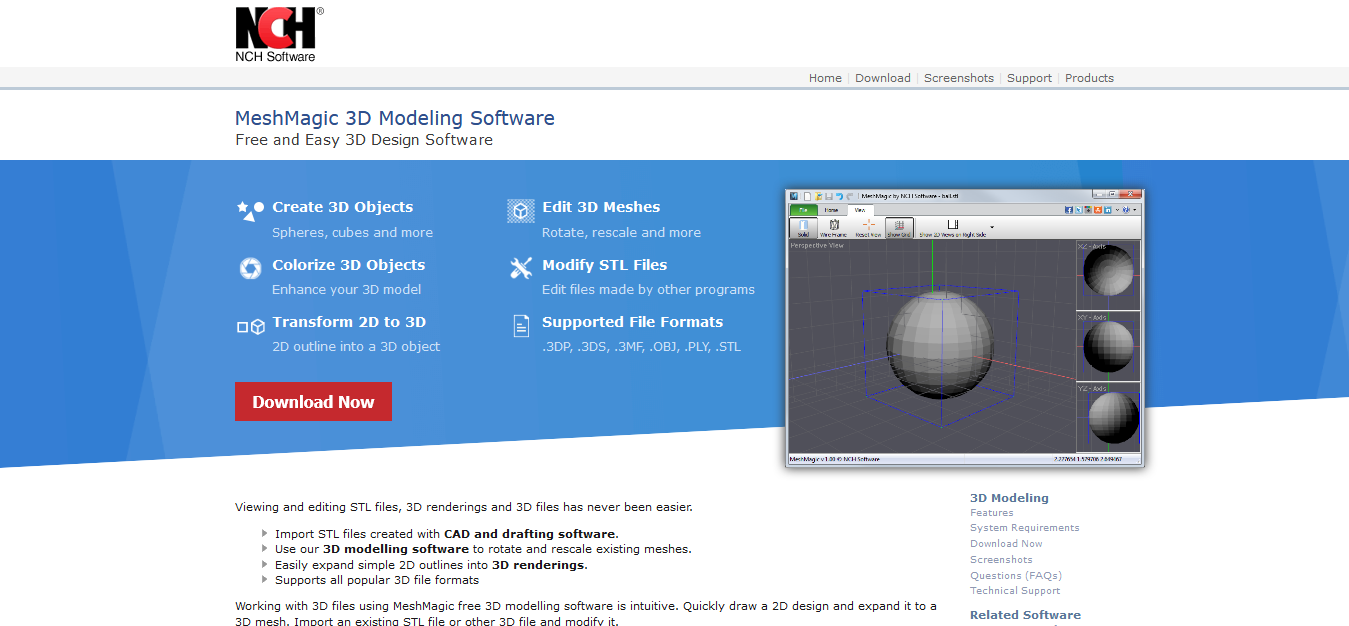Open Support in the top navigation
This screenshot has height=626, width=1349.
[x=1029, y=78]
